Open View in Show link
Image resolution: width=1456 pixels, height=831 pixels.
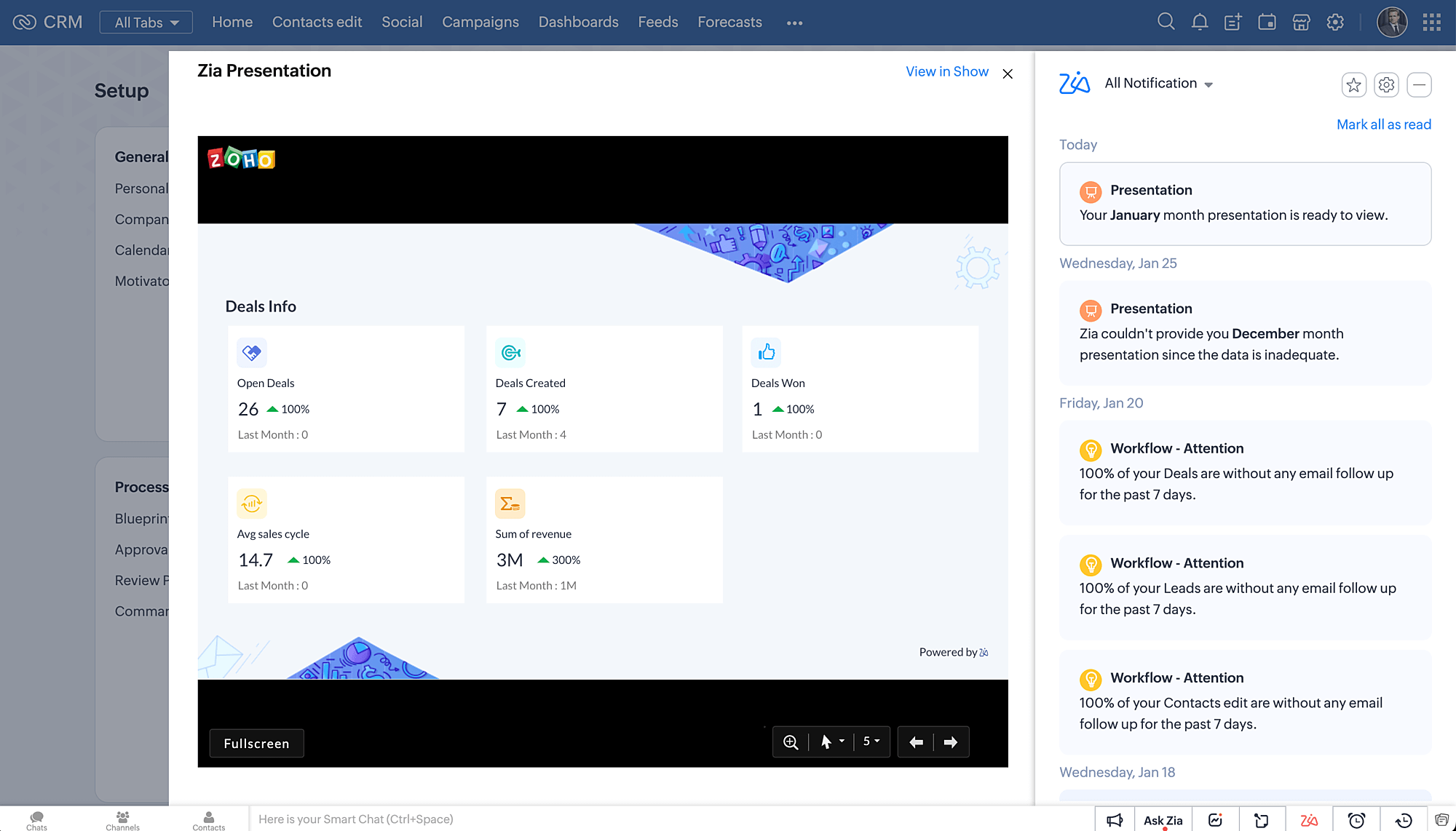946,71
